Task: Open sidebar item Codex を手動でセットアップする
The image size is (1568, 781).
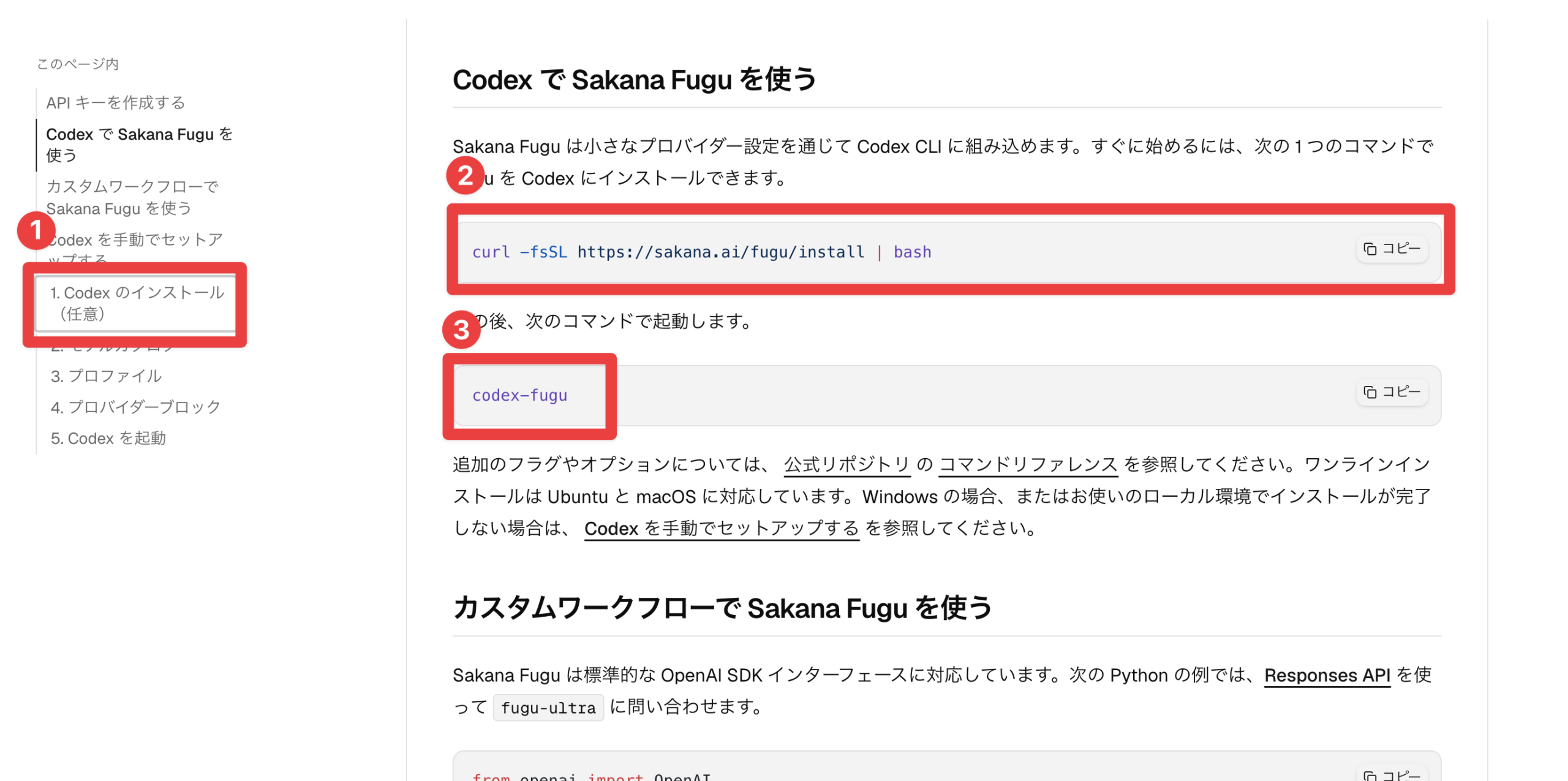Action: click(x=134, y=249)
